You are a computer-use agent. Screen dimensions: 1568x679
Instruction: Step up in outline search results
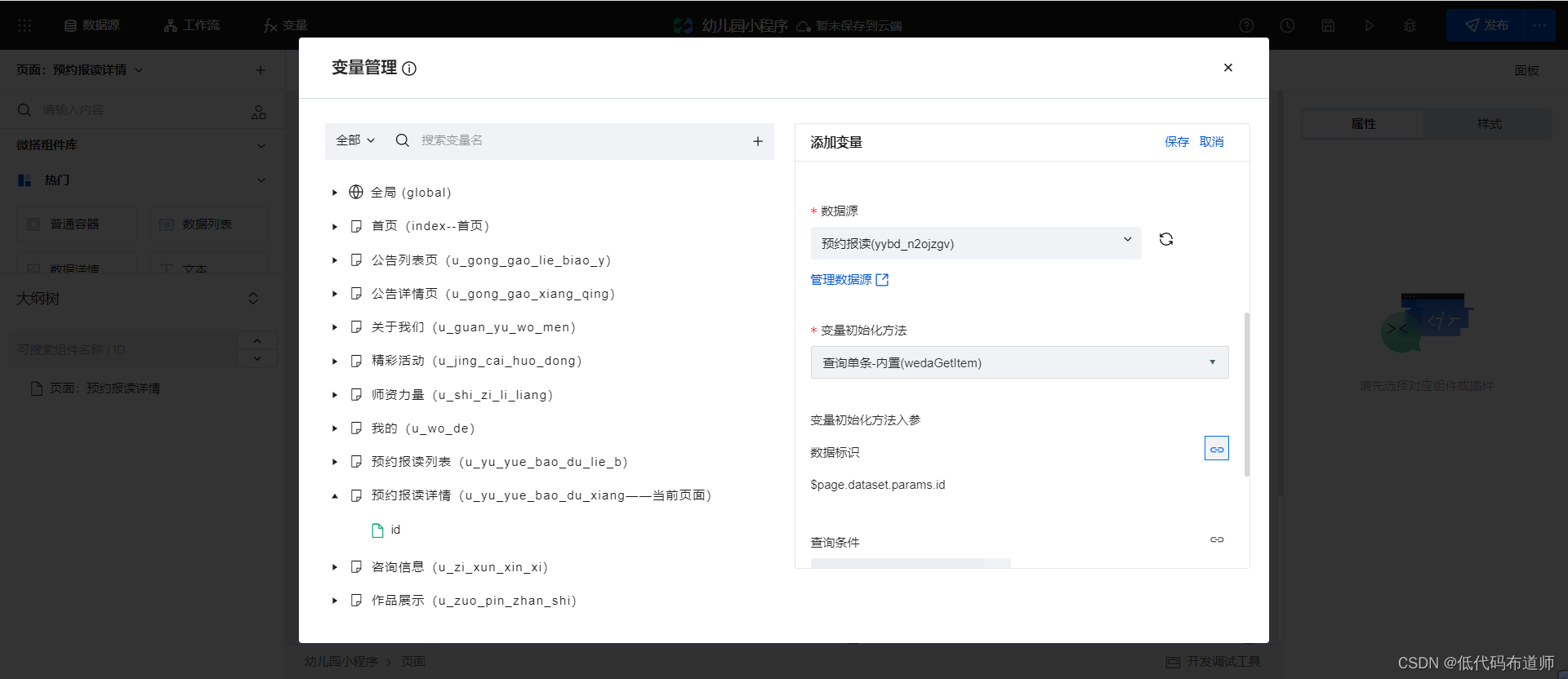click(x=257, y=340)
